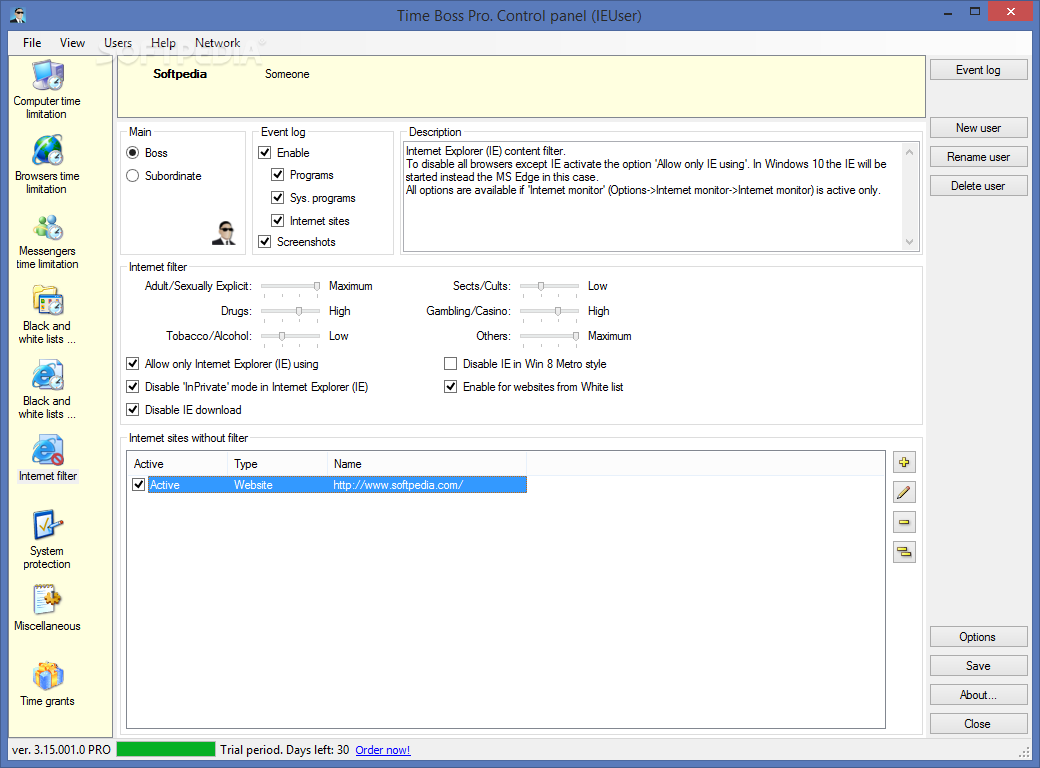Click the version 3.15.001.0 PRO status text

click(x=62, y=750)
